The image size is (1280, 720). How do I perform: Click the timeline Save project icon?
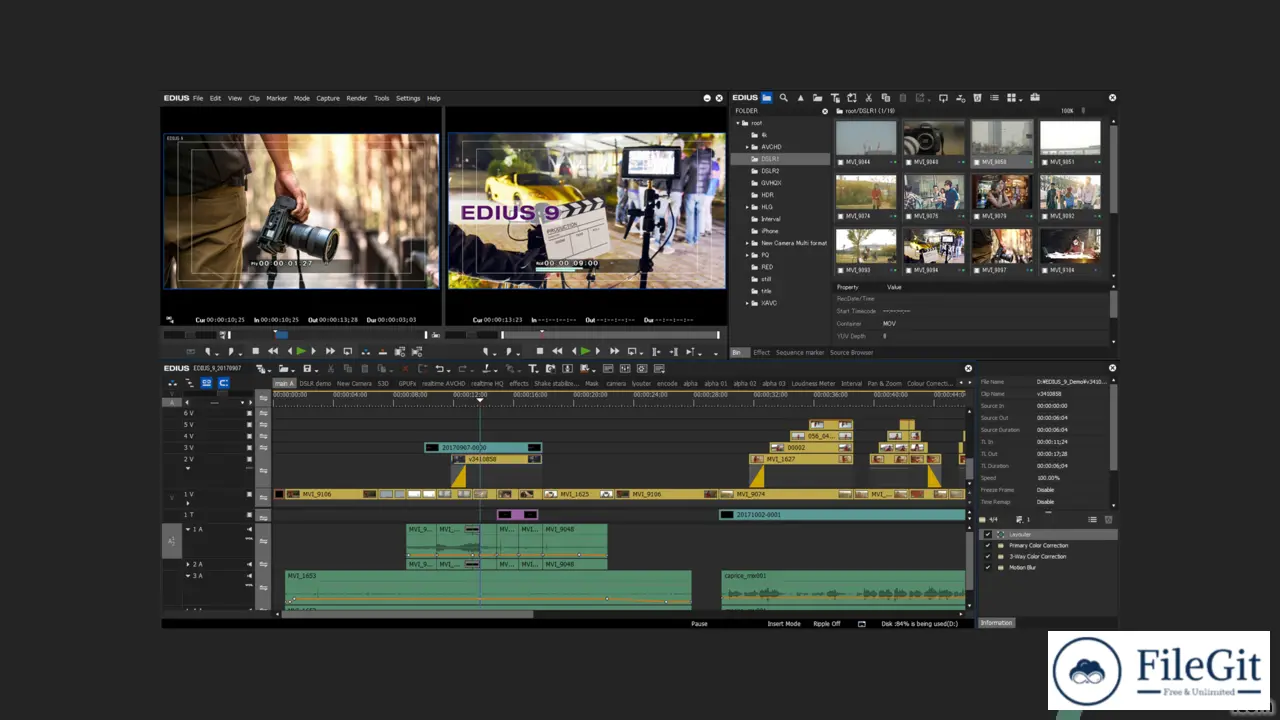[307, 369]
